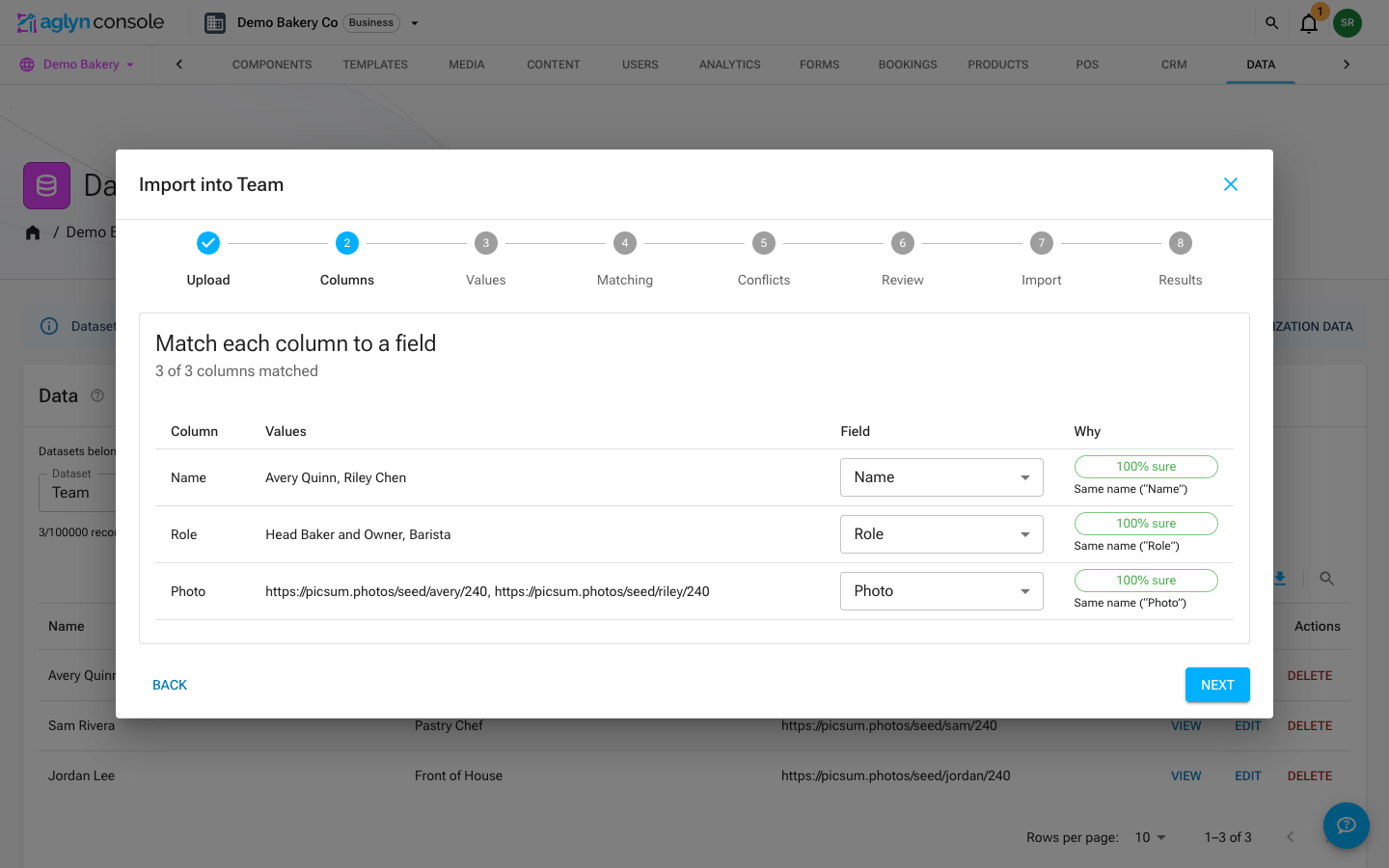The height and width of the screenshot is (868, 1389).
Task: Click the BACK button
Action: (x=170, y=685)
